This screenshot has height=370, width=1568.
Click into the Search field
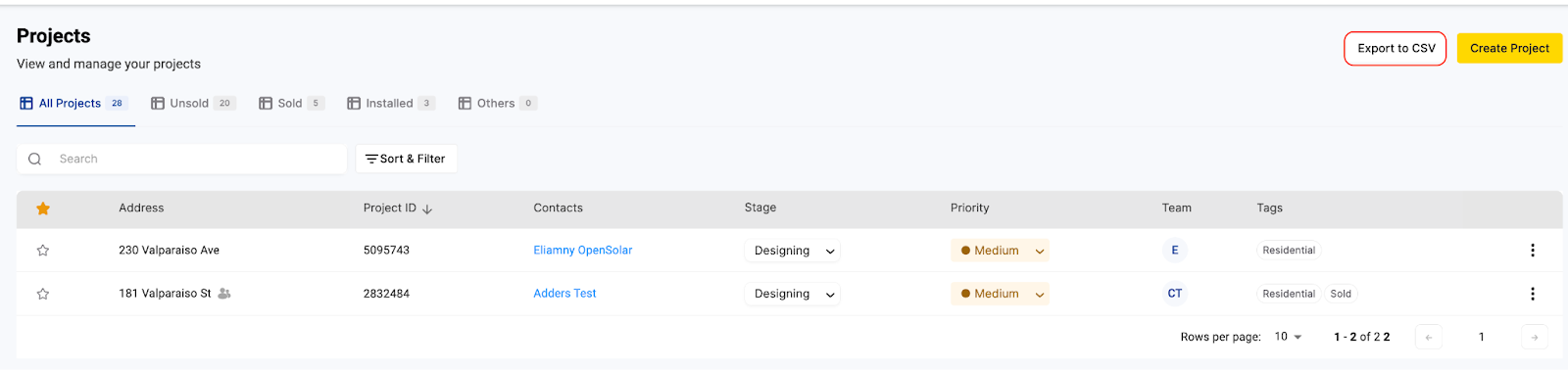(181, 159)
